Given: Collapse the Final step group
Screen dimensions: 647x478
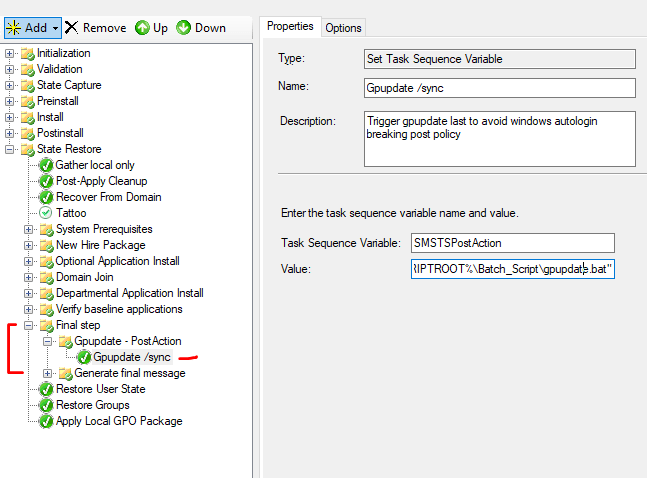Looking at the screenshot, I should click(30, 325).
